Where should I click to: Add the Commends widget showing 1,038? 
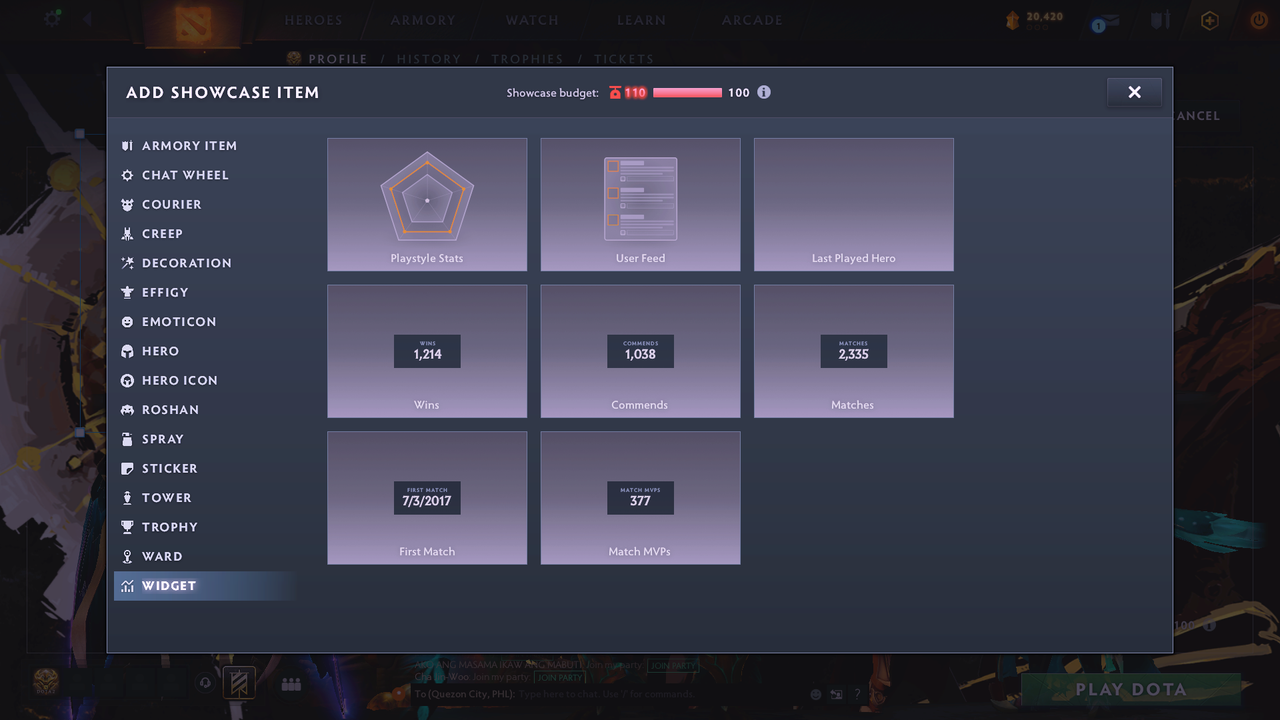click(640, 351)
